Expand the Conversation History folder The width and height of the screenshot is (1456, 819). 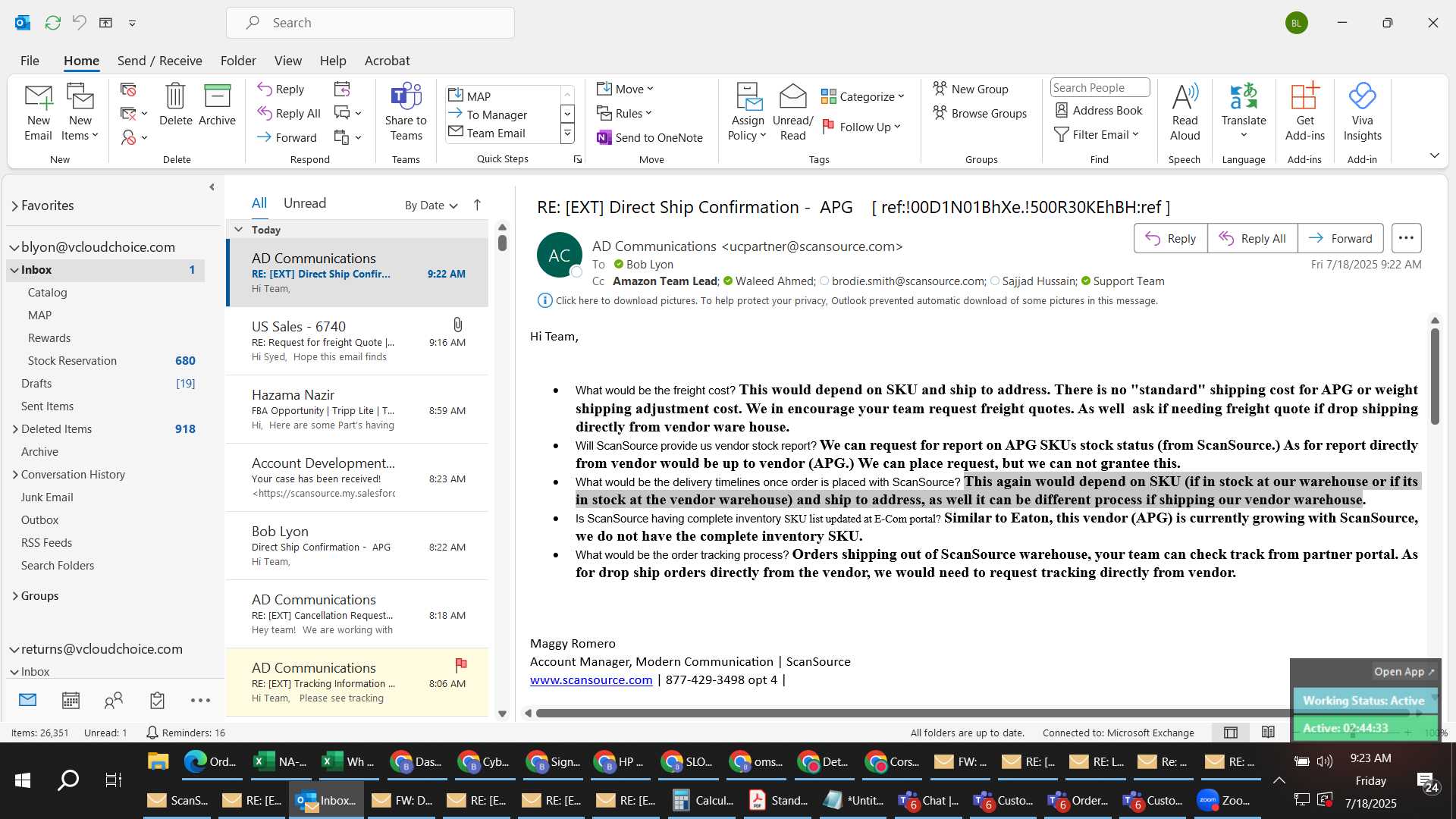[15, 475]
